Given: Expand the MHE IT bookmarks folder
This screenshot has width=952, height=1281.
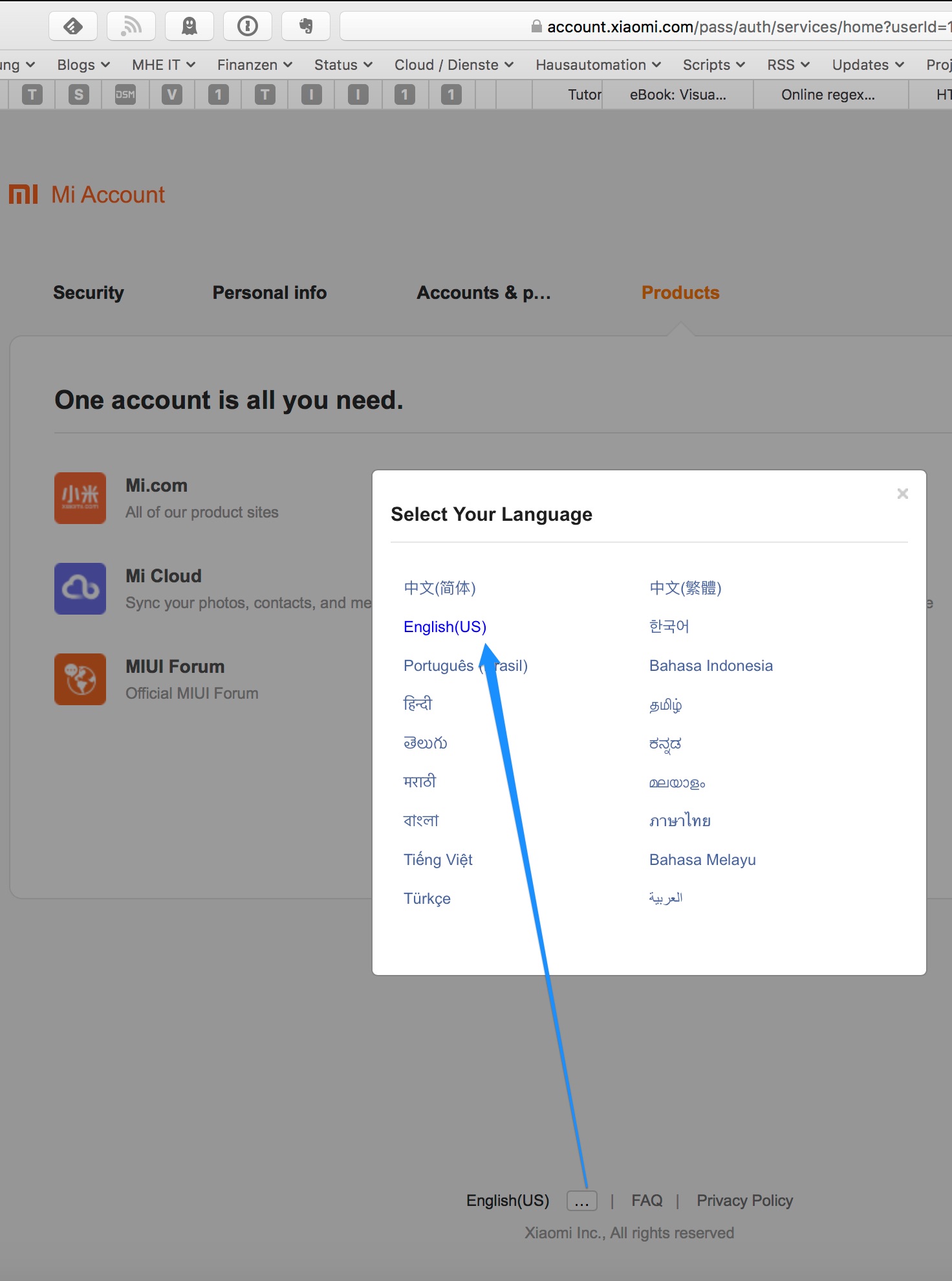Looking at the screenshot, I should point(164,65).
